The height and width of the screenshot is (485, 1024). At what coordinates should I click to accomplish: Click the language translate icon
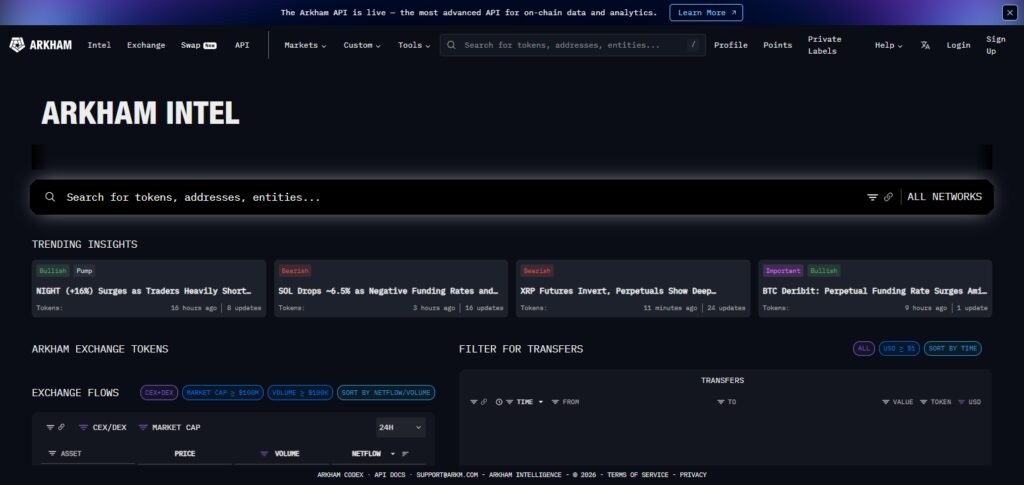(x=925, y=45)
